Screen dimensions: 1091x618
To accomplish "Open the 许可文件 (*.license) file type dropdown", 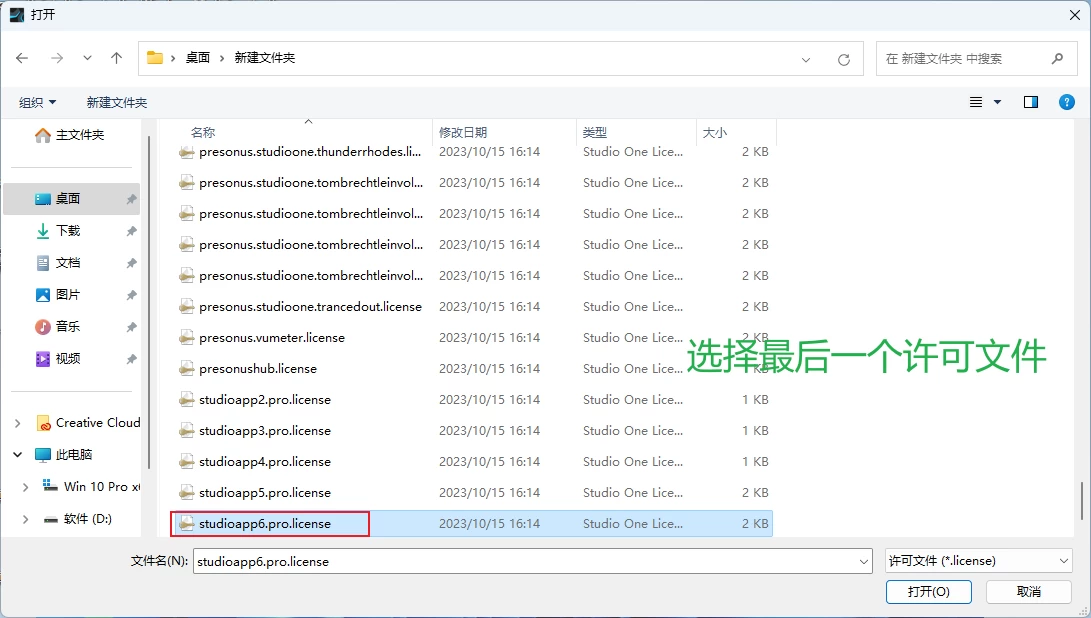I will (978, 561).
